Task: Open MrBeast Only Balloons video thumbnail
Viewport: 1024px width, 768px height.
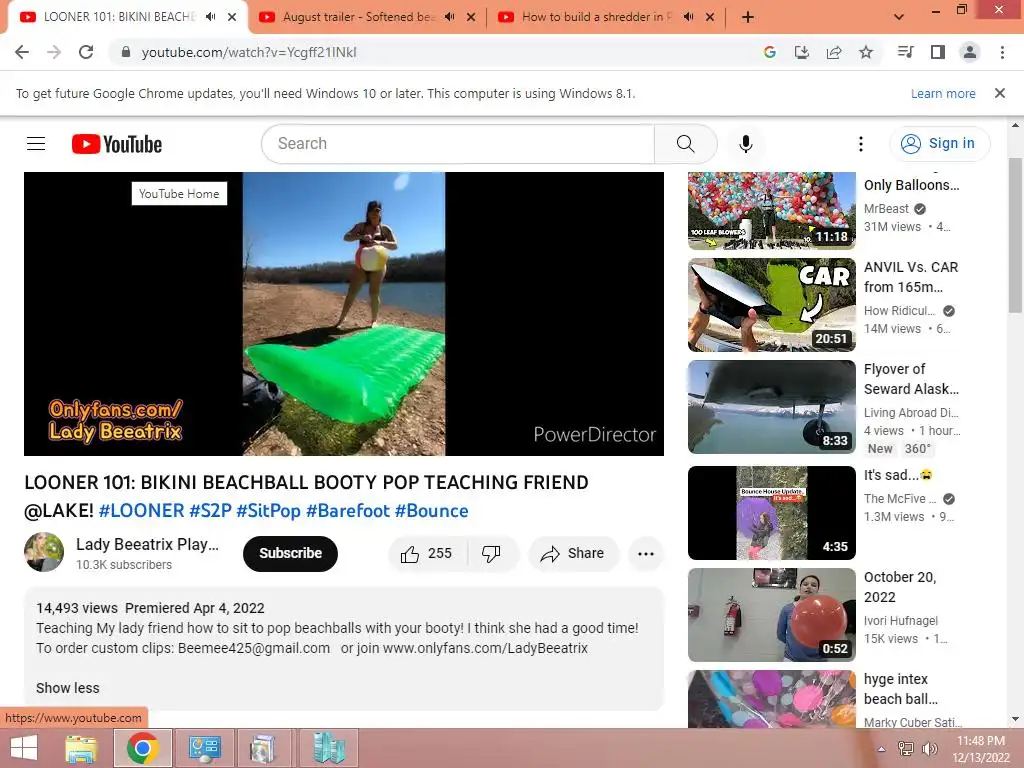Action: coord(771,210)
